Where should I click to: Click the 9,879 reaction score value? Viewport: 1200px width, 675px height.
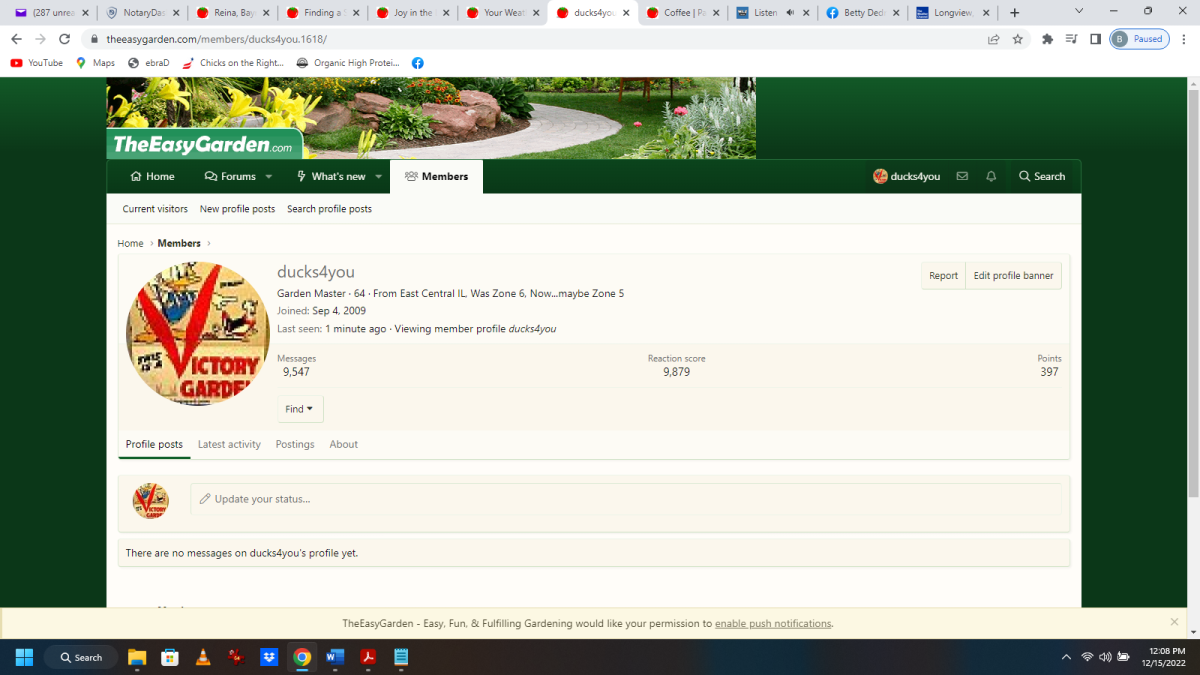pos(676,372)
